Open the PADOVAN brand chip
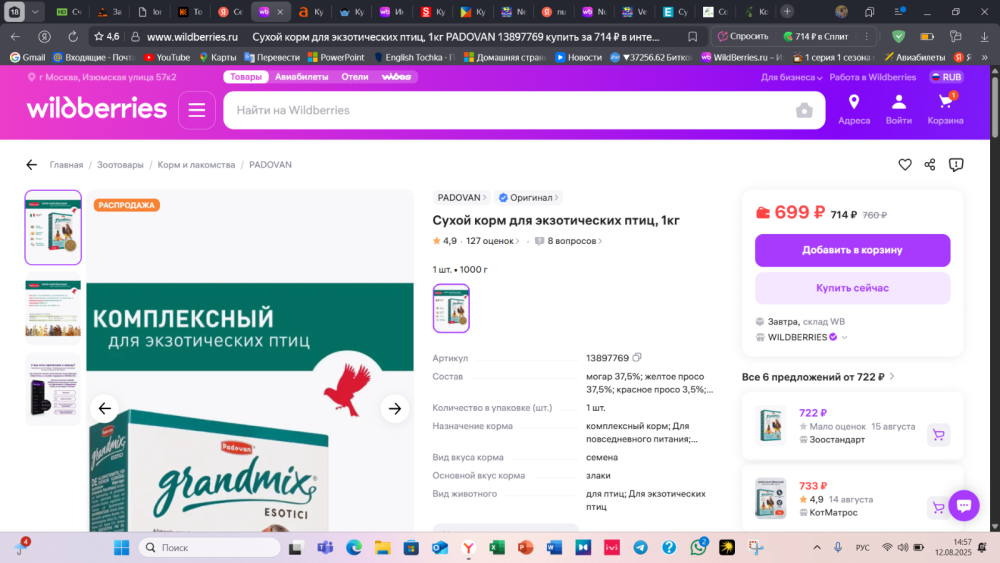Screen dimensions: 1000x563 tap(461, 198)
